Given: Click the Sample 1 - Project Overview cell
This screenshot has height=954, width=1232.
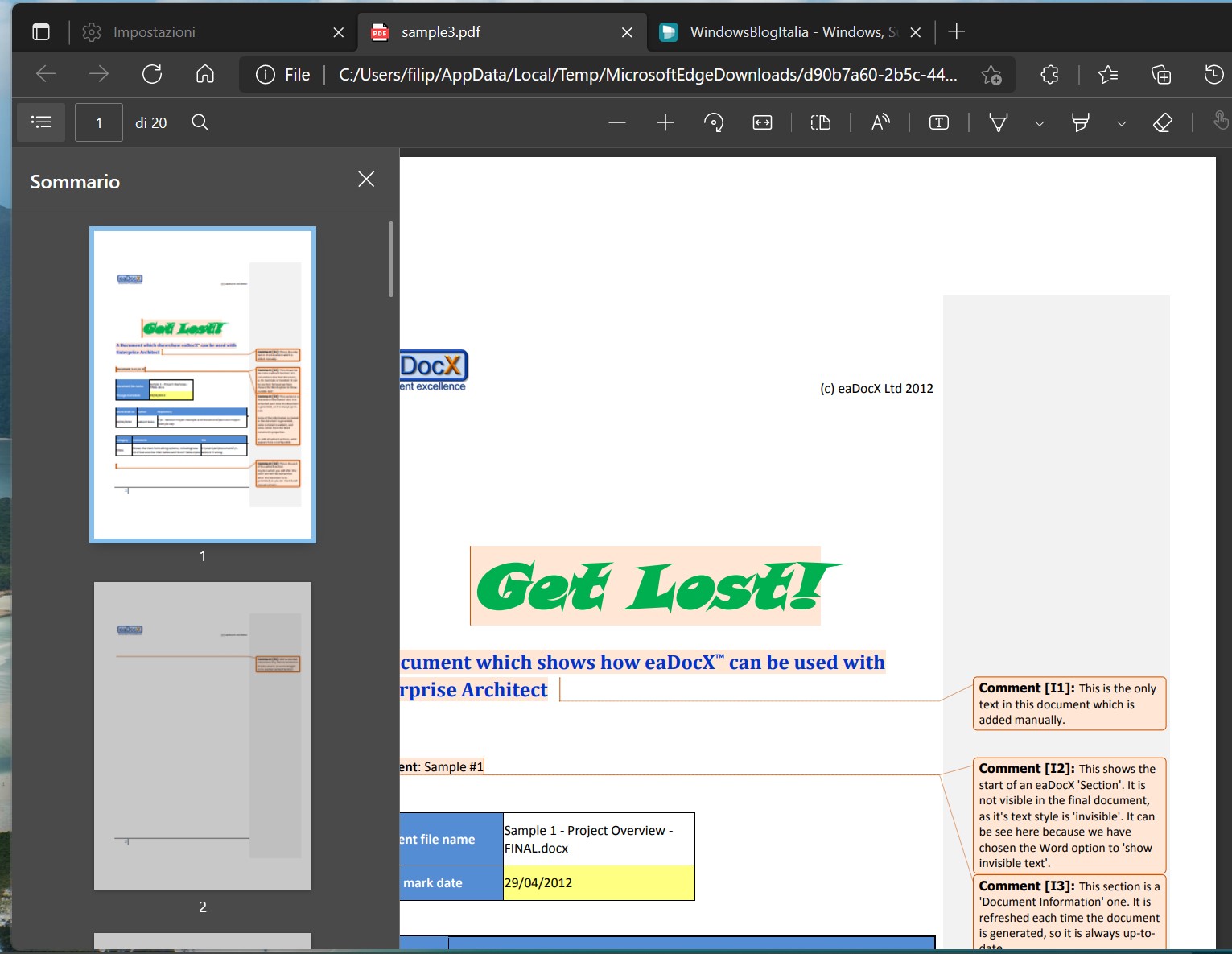Looking at the screenshot, I should pyautogui.click(x=599, y=839).
